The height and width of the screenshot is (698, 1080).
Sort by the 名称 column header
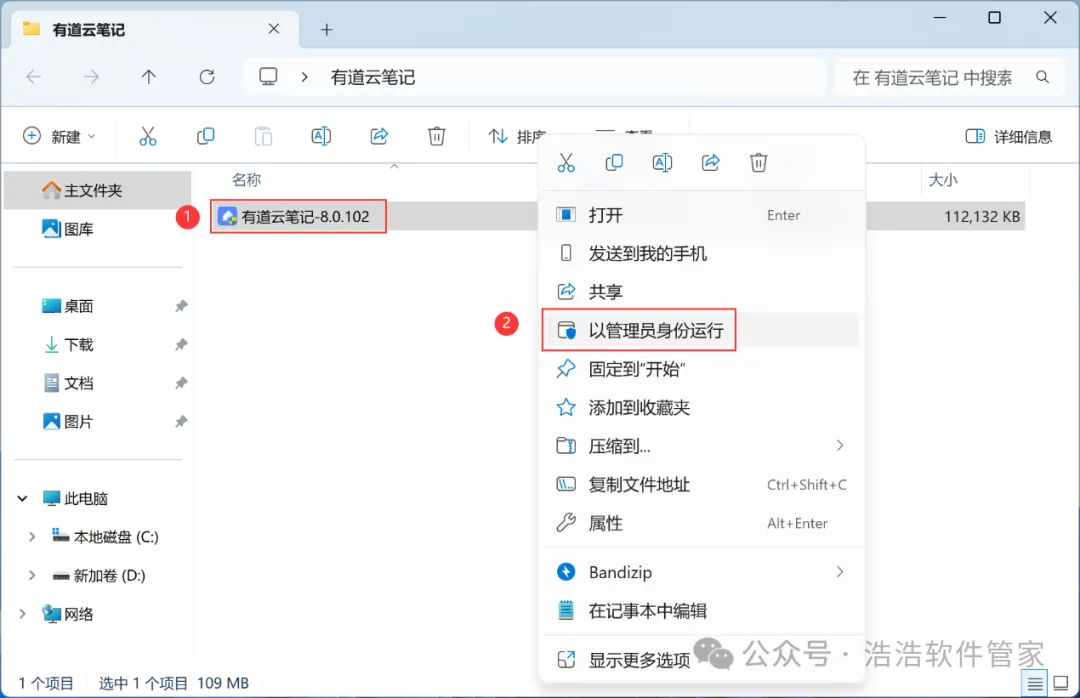pos(246,180)
